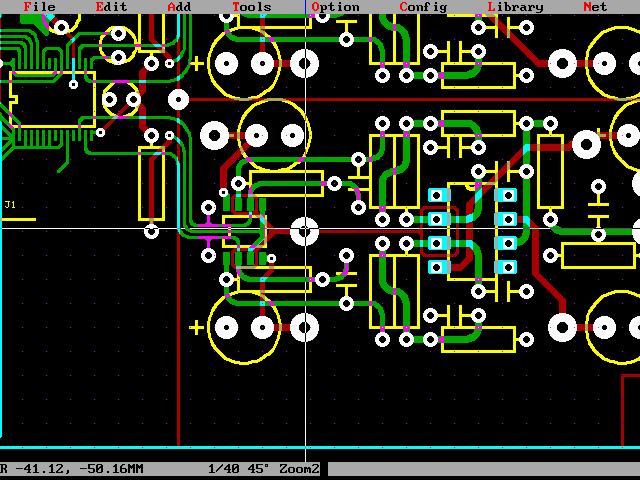Click the large pad under the crosshair center
This screenshot has width=640, height=480.
pyautogui.click(x=304, y=231)
